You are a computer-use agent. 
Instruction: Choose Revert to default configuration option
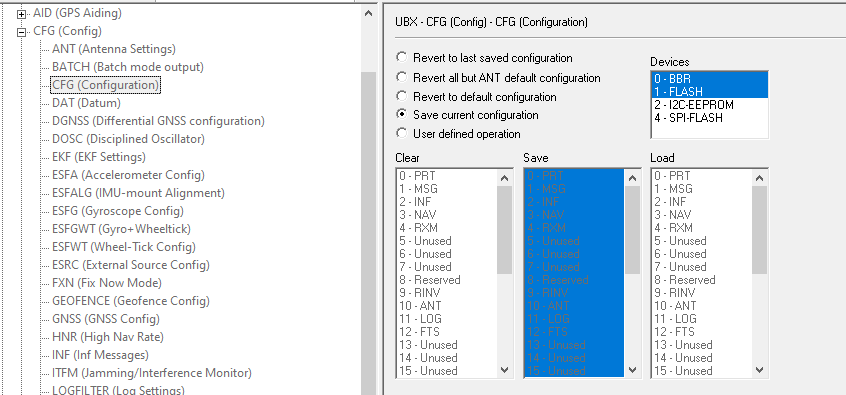click(x=401, y=97)
